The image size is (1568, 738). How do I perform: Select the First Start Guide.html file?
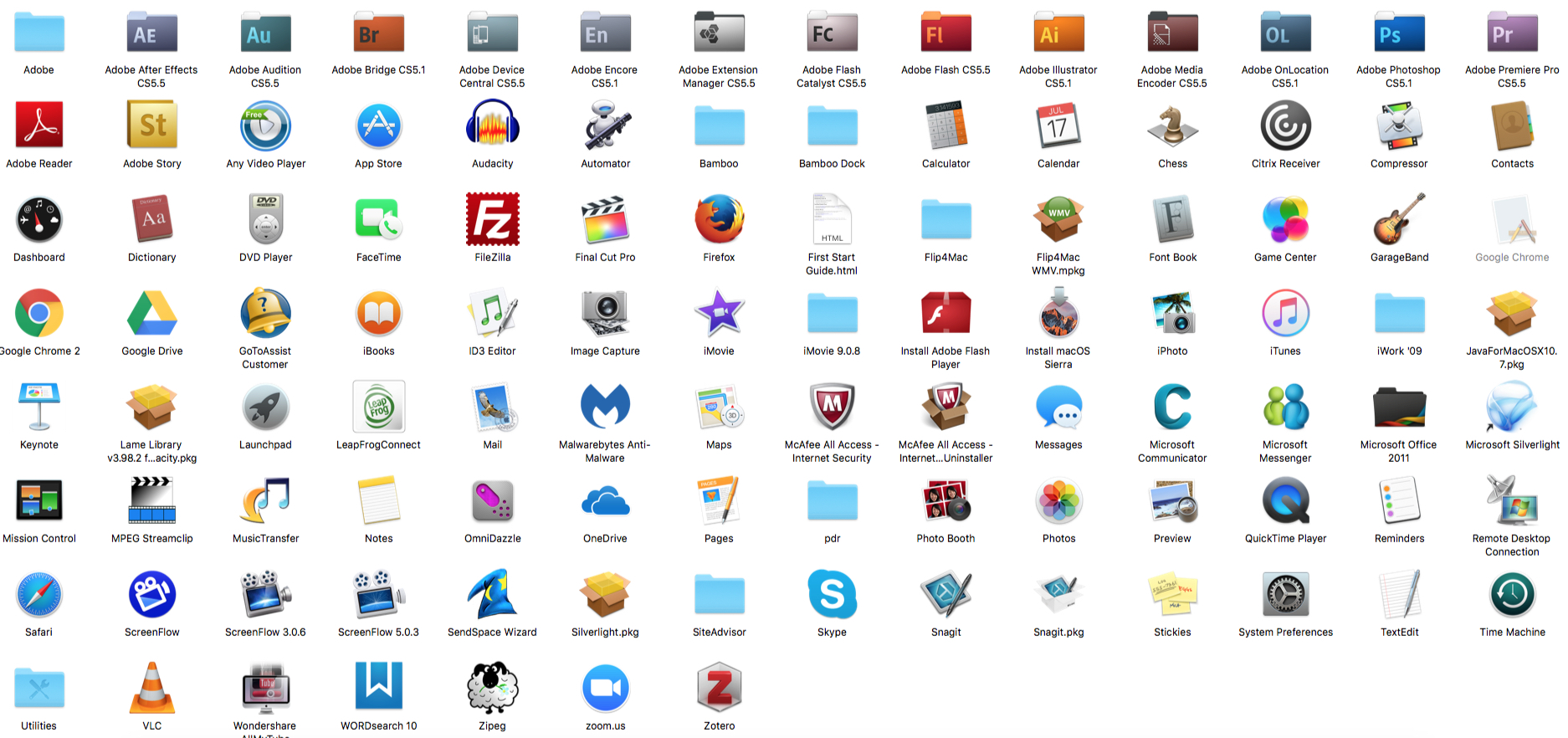click(832, 219)
